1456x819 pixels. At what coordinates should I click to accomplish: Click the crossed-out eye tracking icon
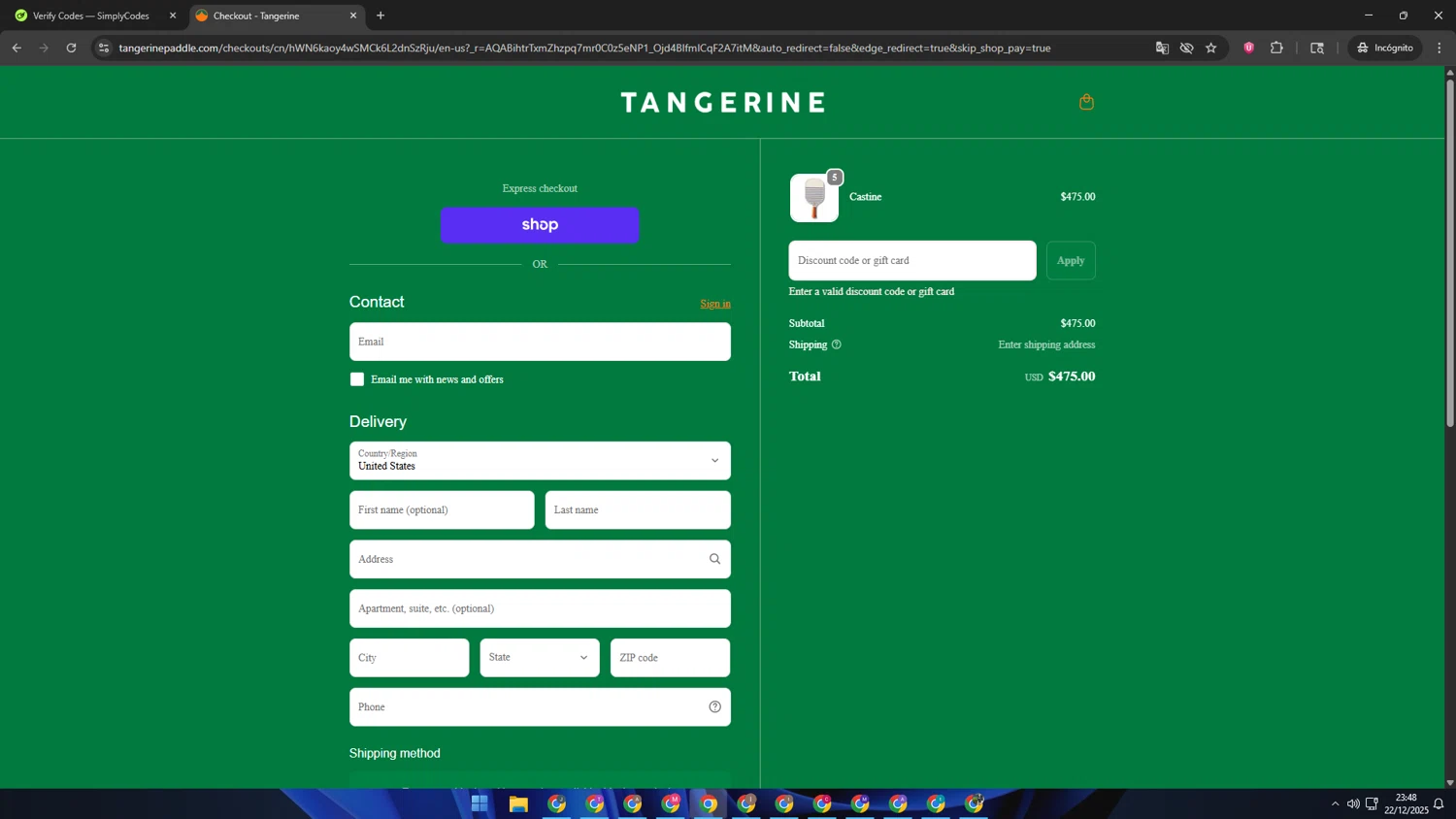[x=1186, y=48]
